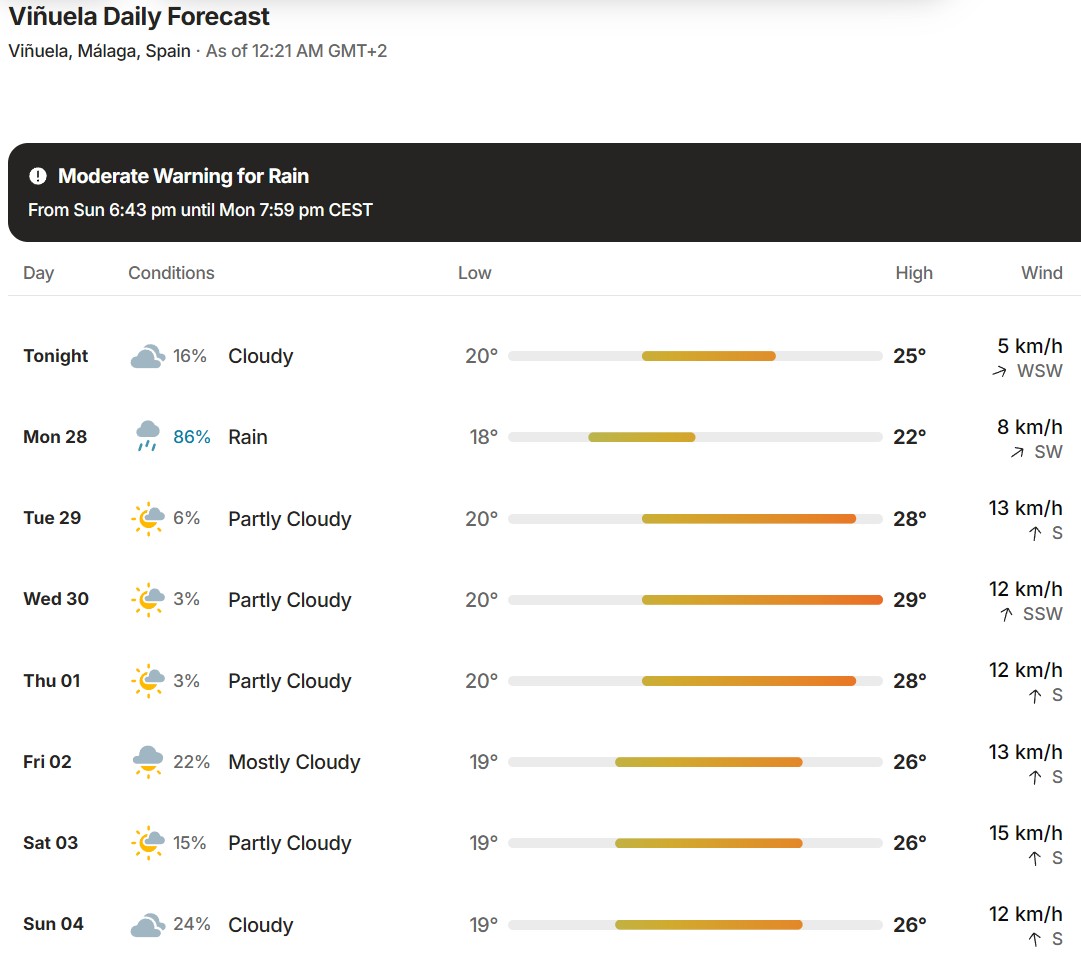Screen dimensions: 1081x966
Task: Click the mostly cloudy icon for Fri 02
Action: [x=148, y=762]
